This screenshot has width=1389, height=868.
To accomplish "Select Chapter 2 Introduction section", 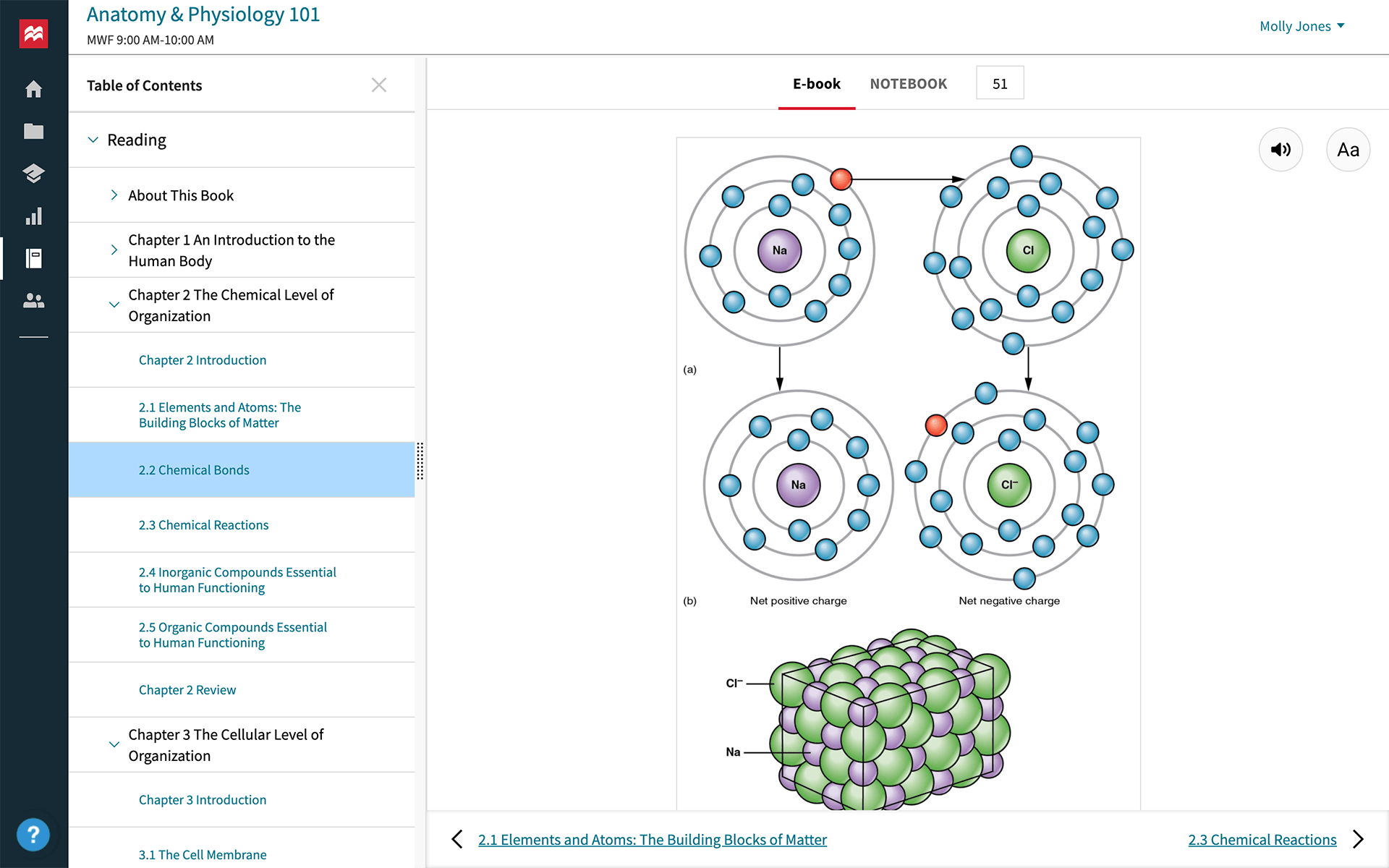I will [203, 360].
